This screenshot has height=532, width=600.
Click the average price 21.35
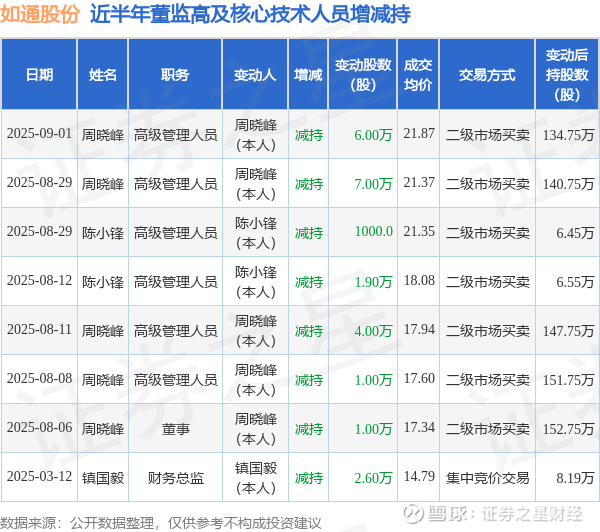419,232
